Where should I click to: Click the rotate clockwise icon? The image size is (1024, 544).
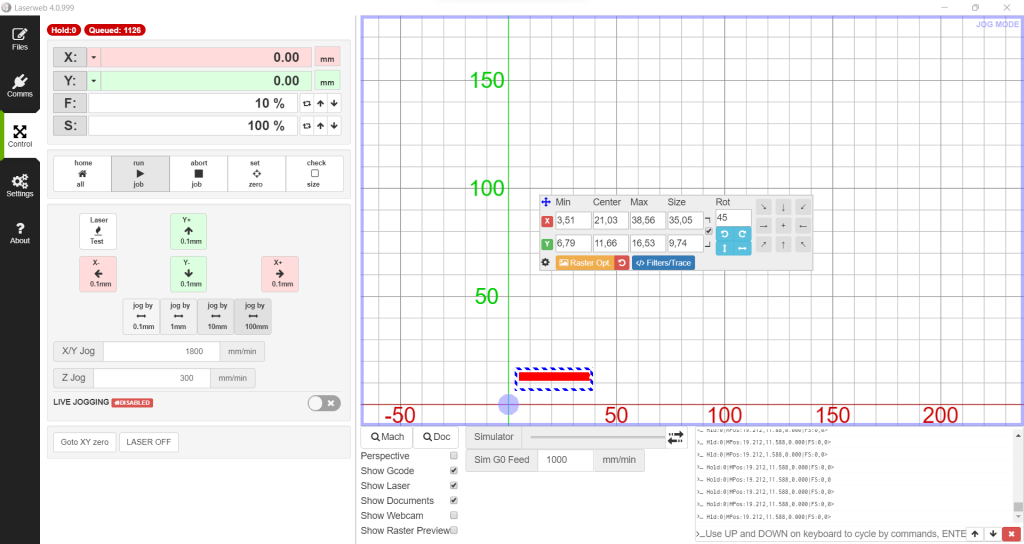coord(742,233)
